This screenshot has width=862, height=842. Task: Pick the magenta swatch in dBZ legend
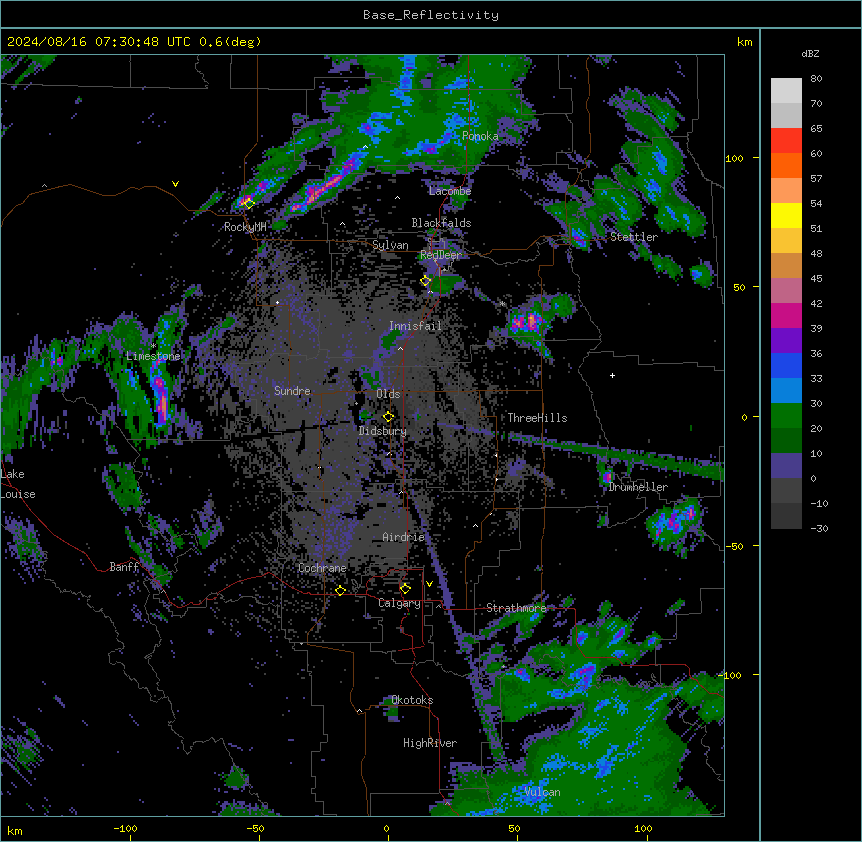click(786, 315)
